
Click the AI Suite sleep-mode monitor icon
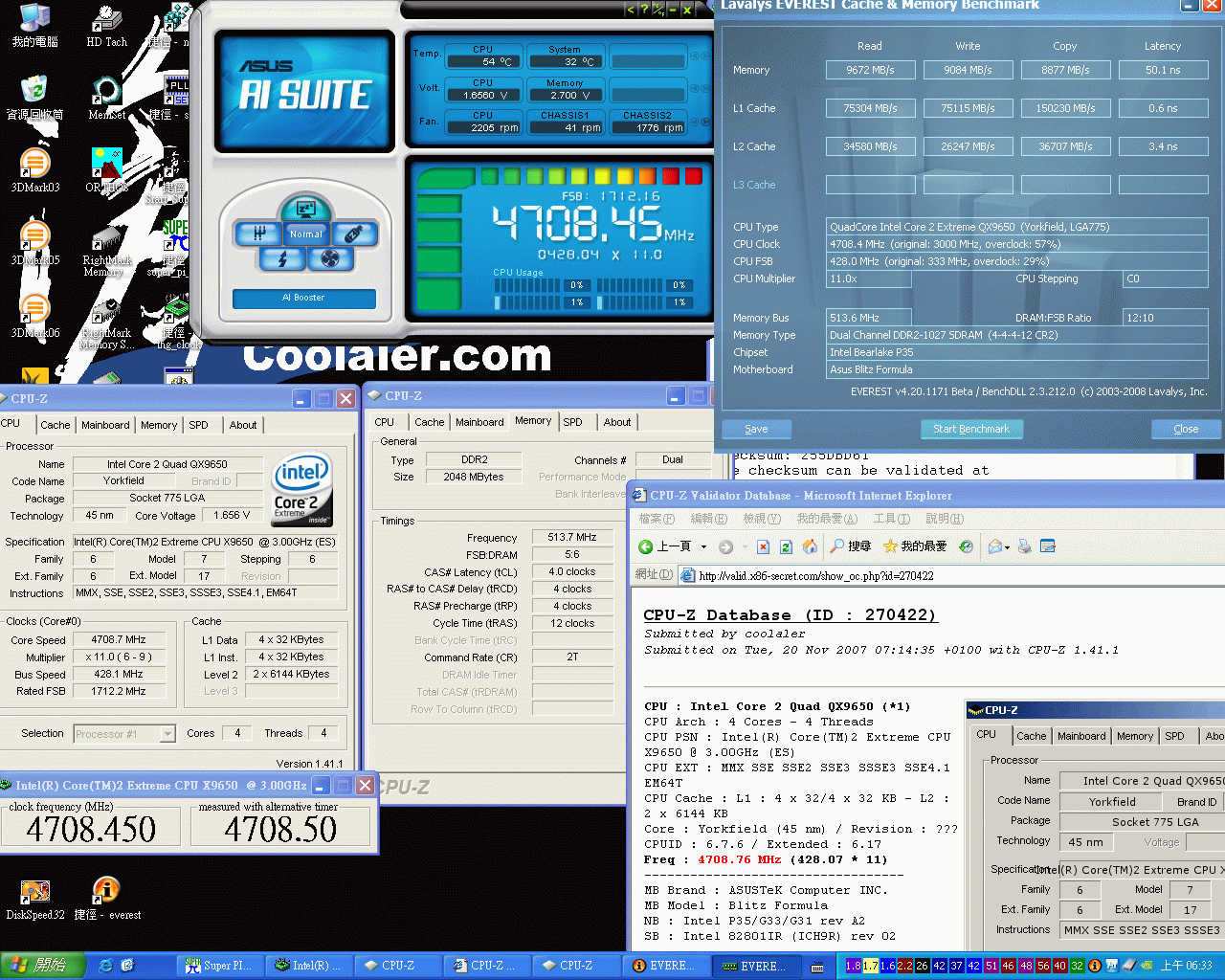click(x=305, y=208)
